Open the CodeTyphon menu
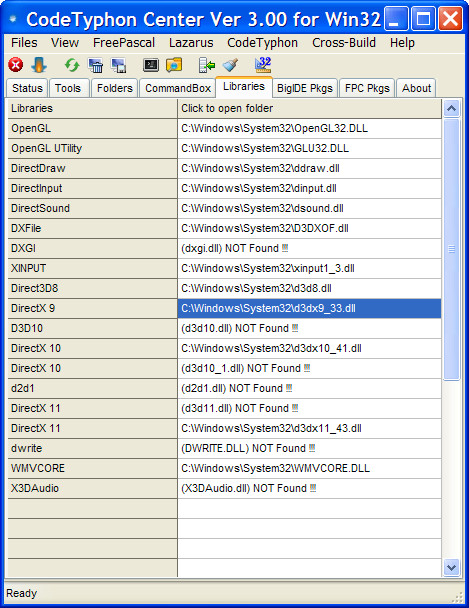The image size is (469, 608). pos(262,43)
